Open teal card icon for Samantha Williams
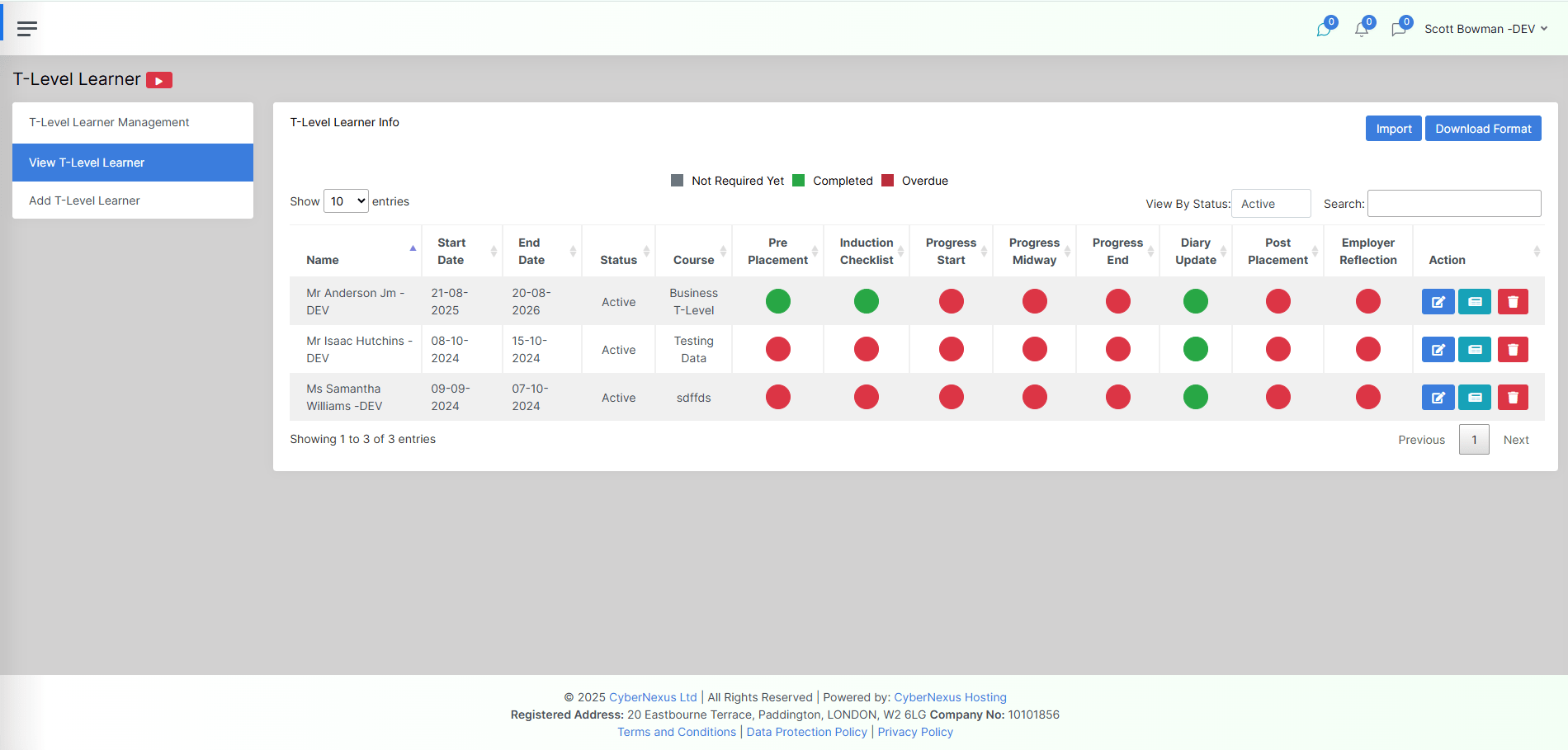 1475,398
